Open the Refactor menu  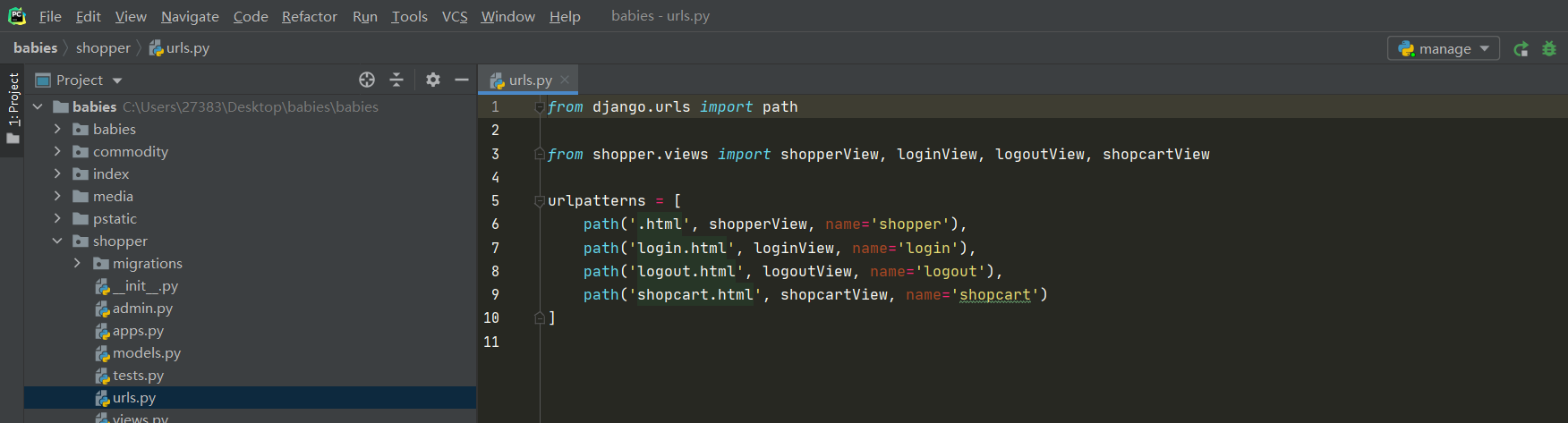click(310, 16)
